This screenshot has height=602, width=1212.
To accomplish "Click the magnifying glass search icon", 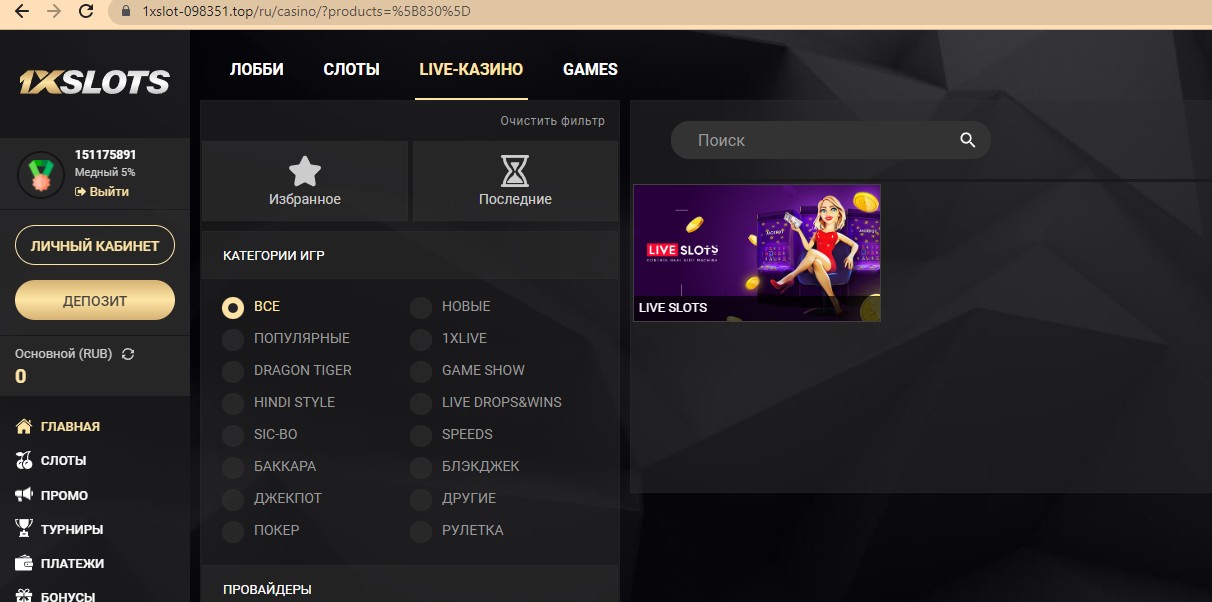I will click(967, 140).
